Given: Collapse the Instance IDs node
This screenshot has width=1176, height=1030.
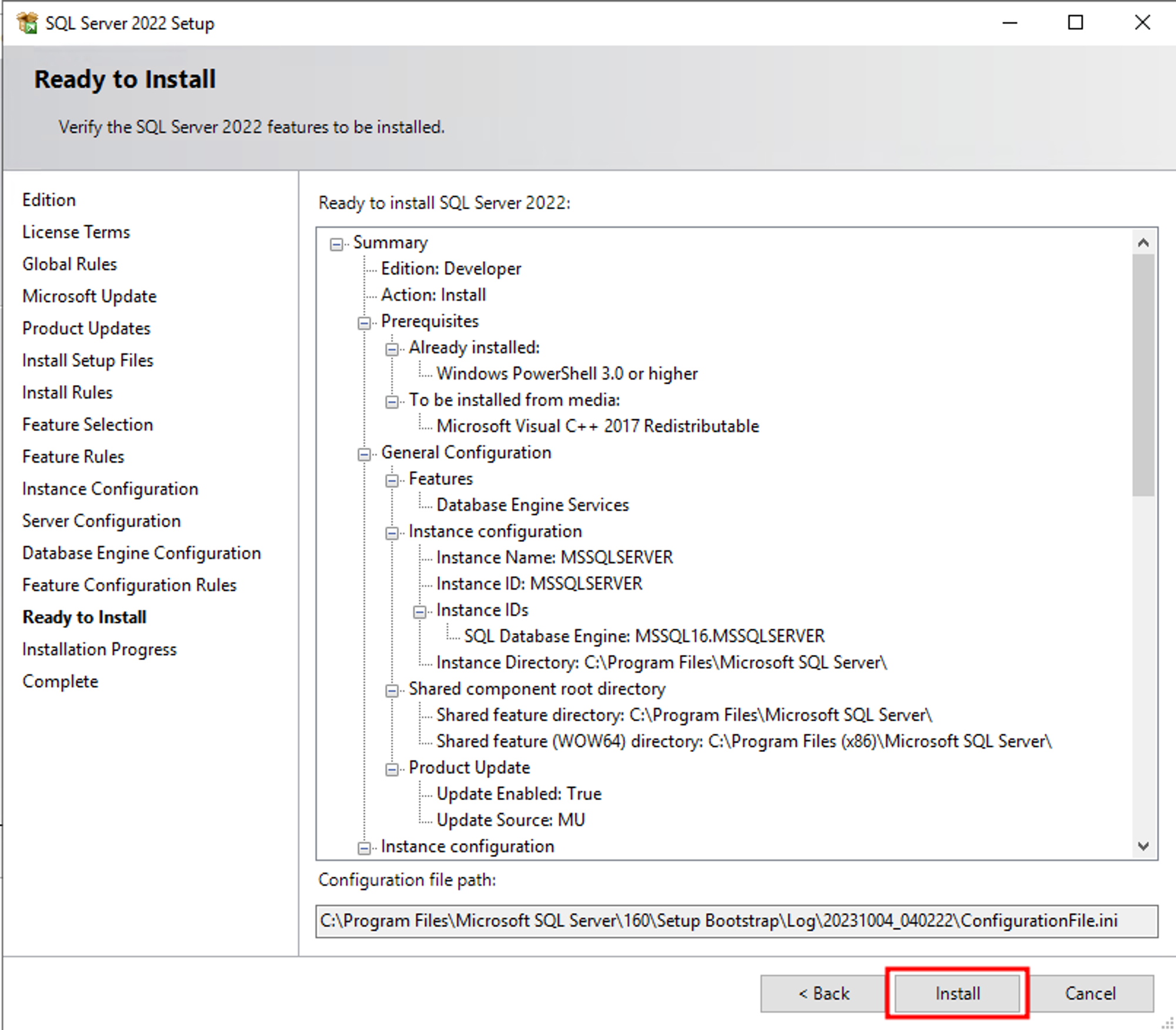Looking at the screenshot, I should tap(419, 612).
